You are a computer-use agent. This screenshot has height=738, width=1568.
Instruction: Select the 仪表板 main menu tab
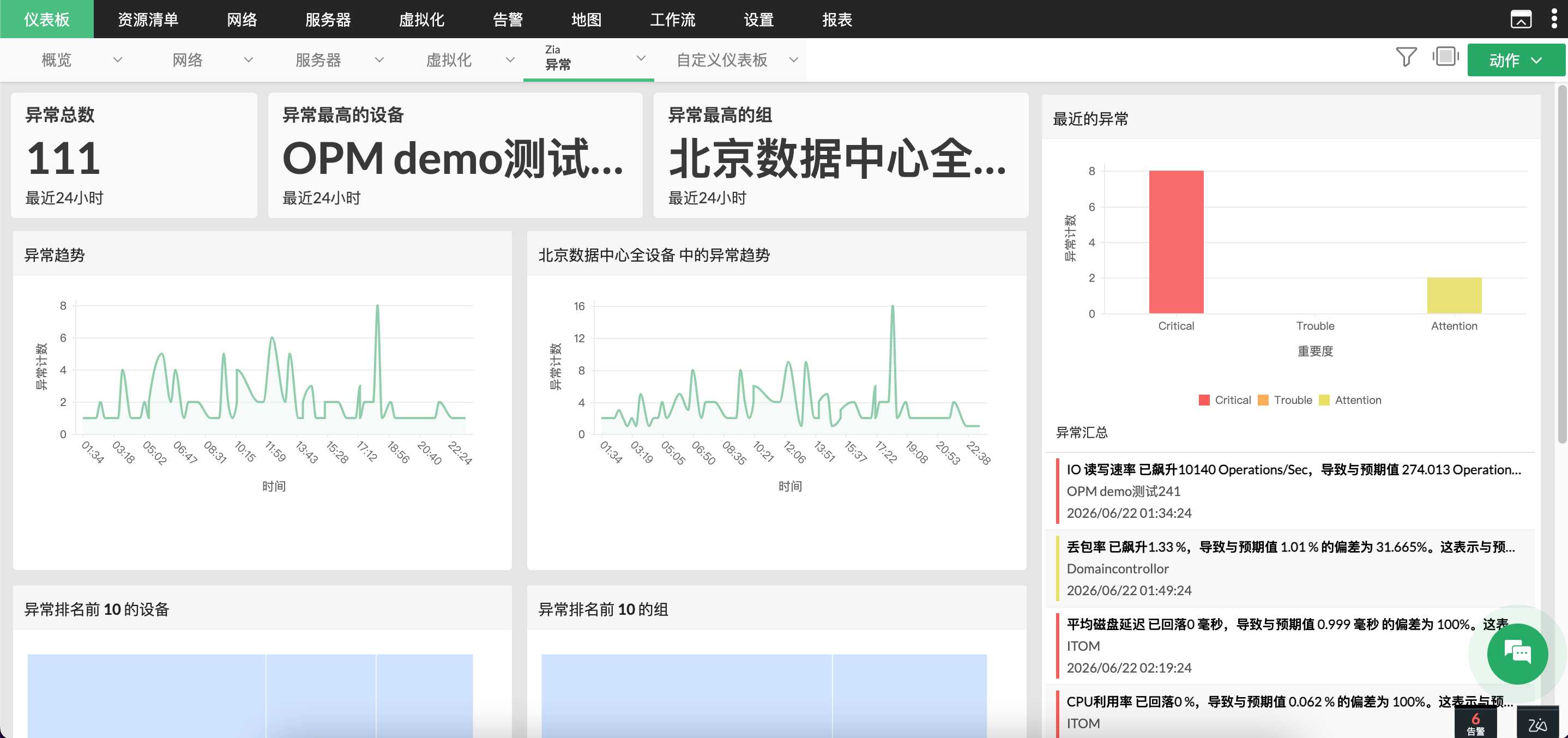pos(47,19)
